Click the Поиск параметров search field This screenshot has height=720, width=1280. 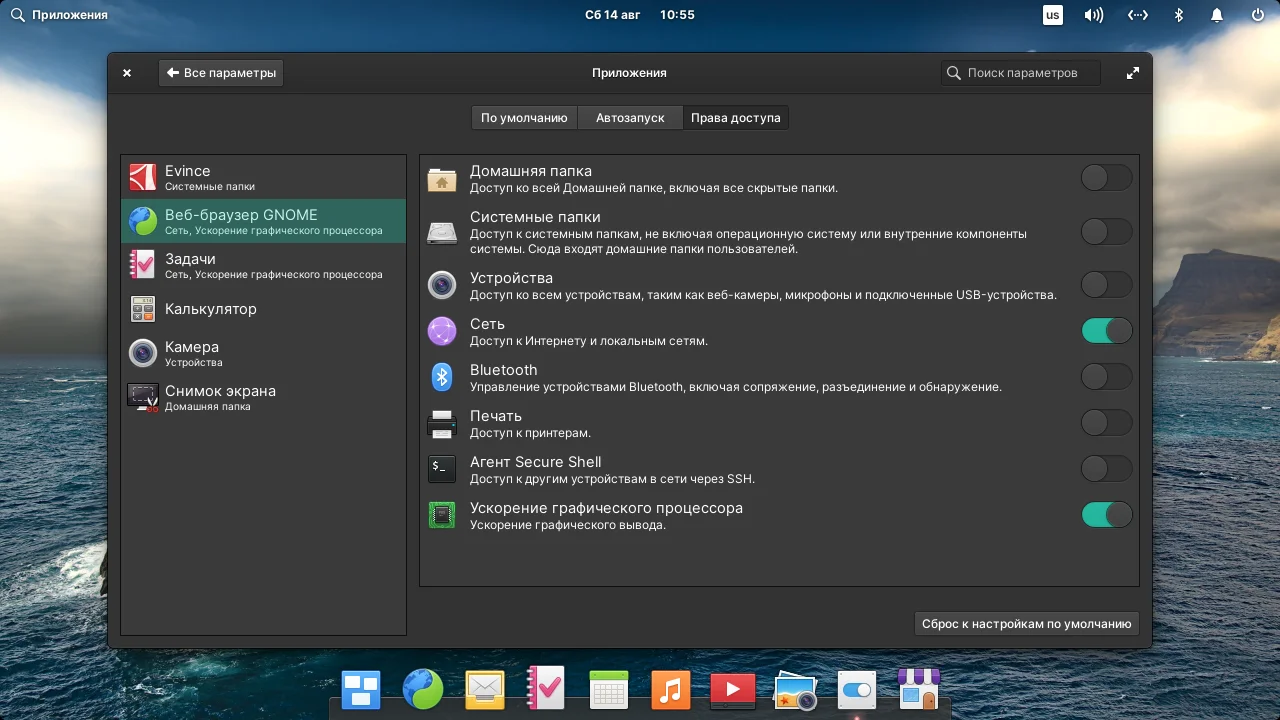point(1020,72)
